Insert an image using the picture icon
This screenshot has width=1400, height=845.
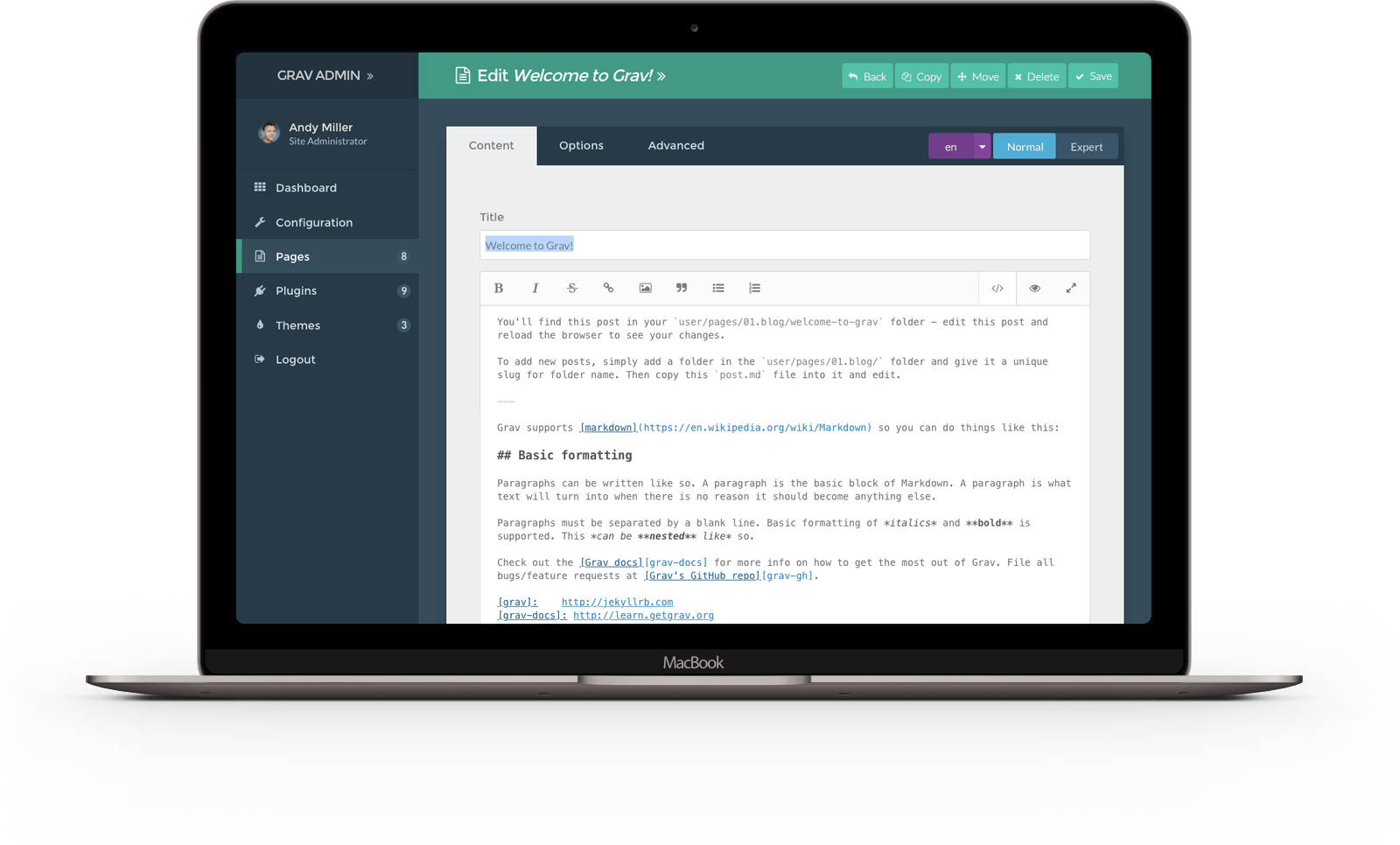(x=645, y=288)
